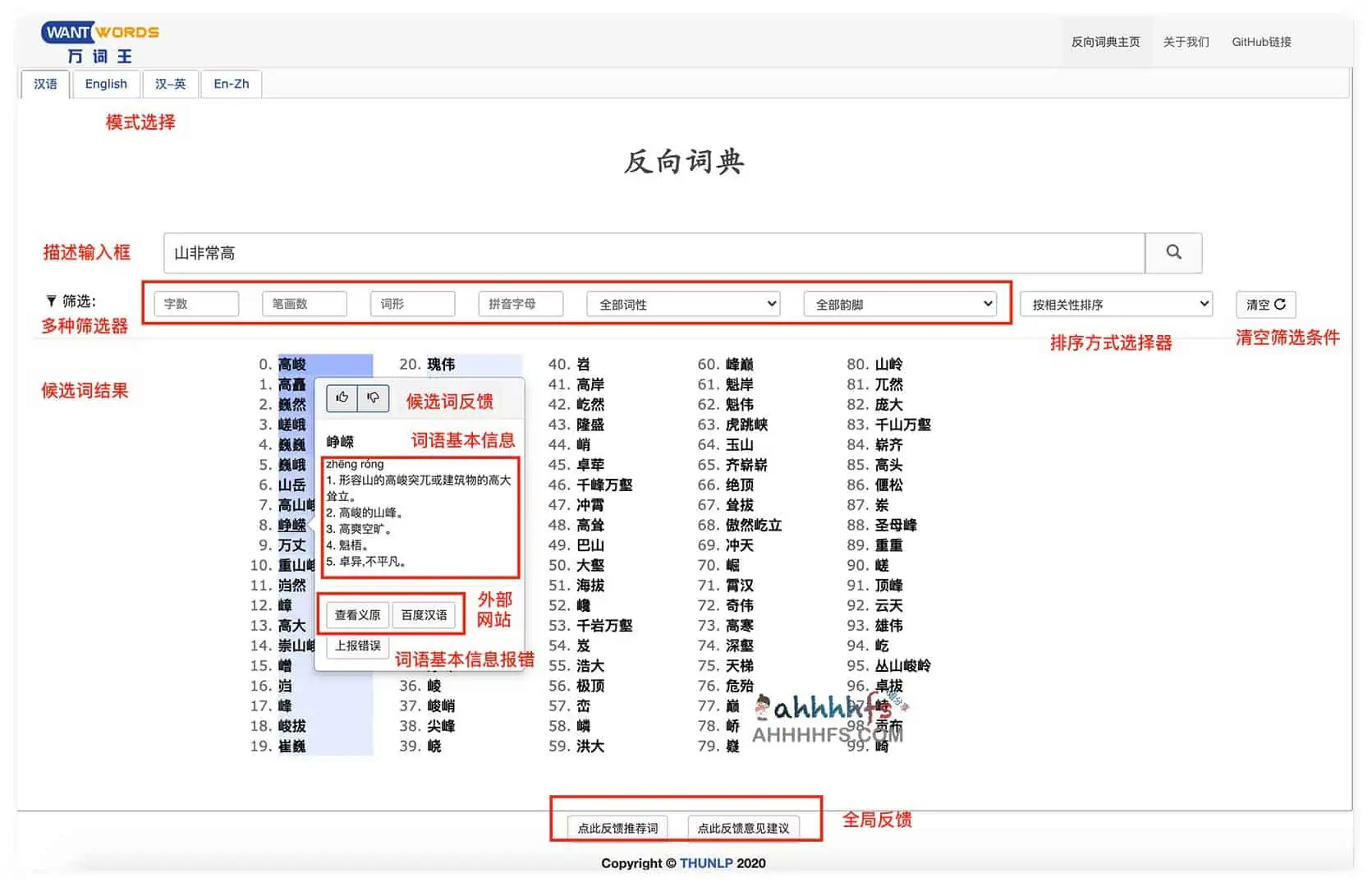Image resolution: width=1372 pixels, height=887 pixels.
Task: Open the 全部词性 dropdown
Action: pos(681,304)
